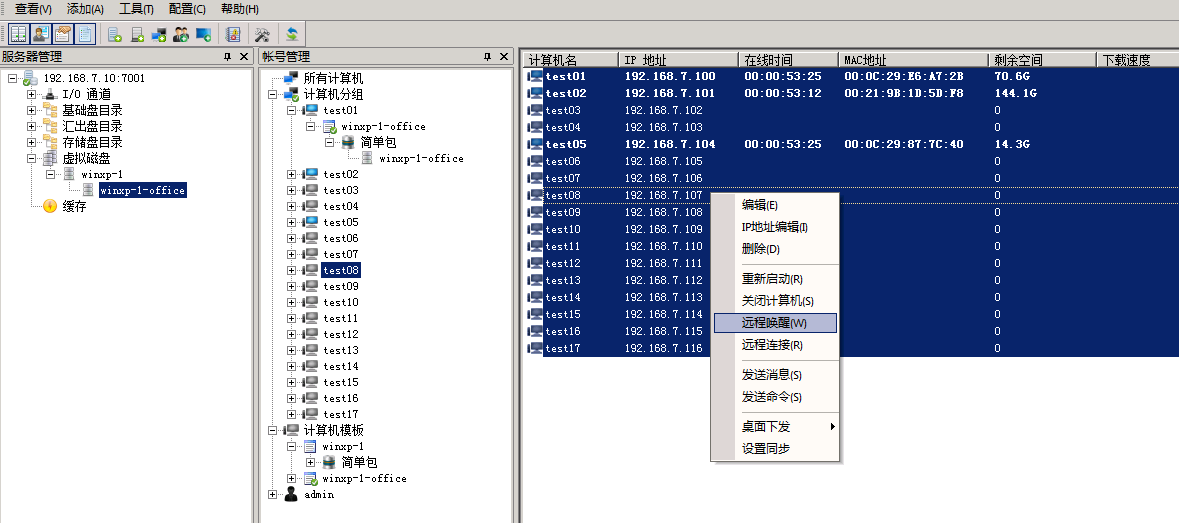Pin the 帐号管理 panel
Viewport: 1179px width, 523px height.
[487, 57]
